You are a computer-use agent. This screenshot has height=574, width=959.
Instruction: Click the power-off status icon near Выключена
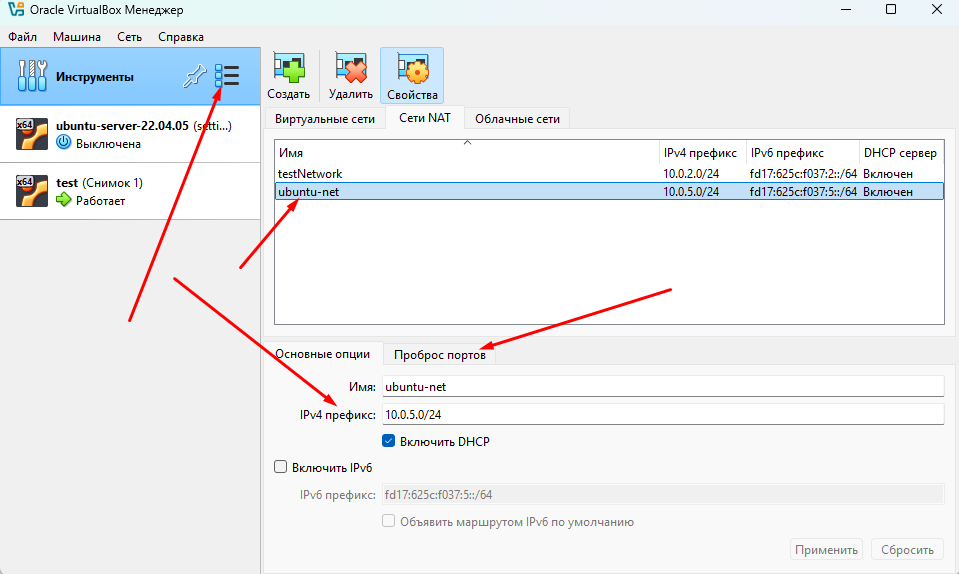point(64,143)
